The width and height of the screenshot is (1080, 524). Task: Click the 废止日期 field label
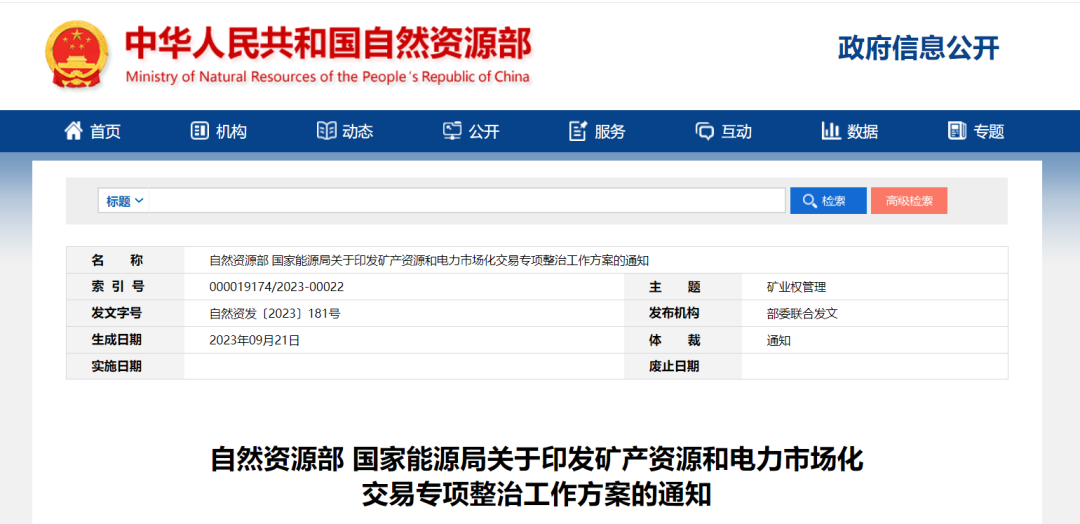(x=674, y=366)
